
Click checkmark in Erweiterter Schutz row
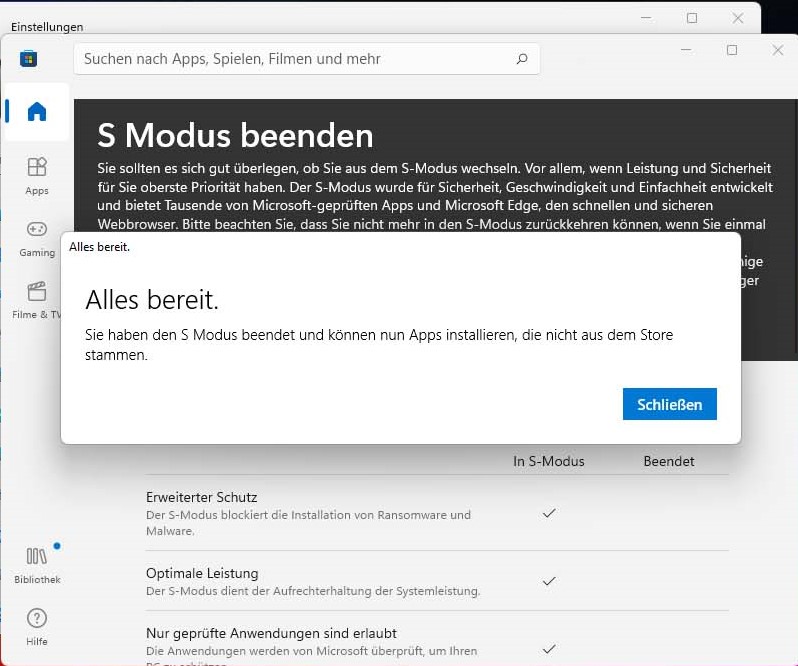click(549, 513)
